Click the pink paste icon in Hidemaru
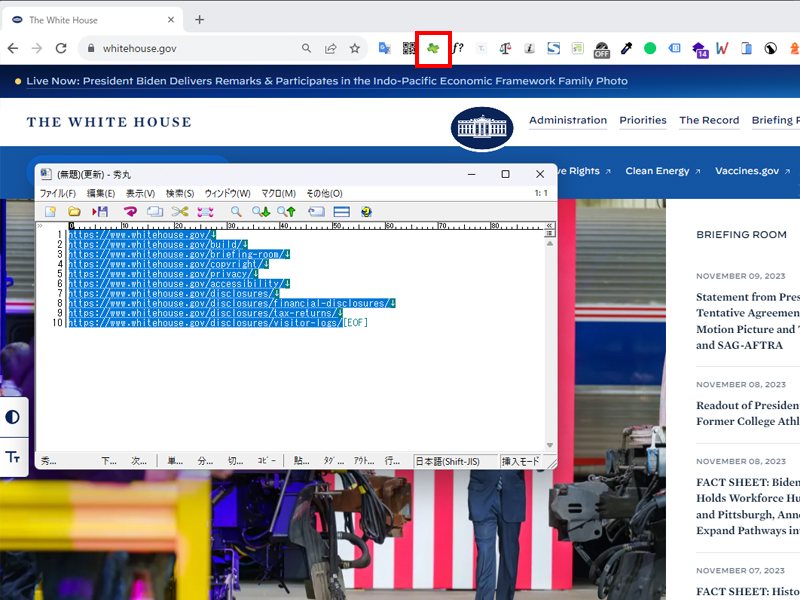 tap(205, 212)
